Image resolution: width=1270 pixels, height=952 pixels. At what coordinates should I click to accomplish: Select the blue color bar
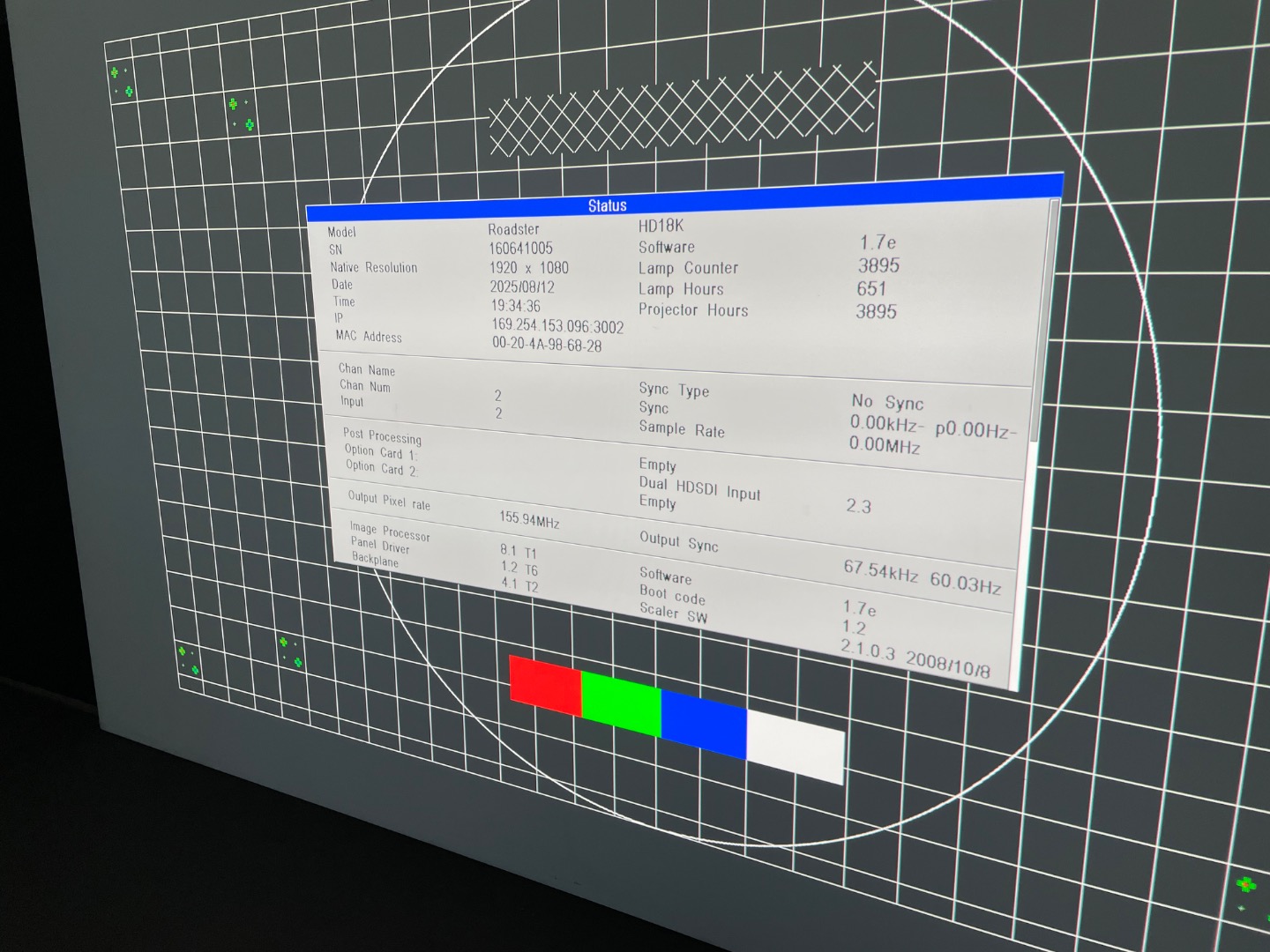tap(704, 725)
